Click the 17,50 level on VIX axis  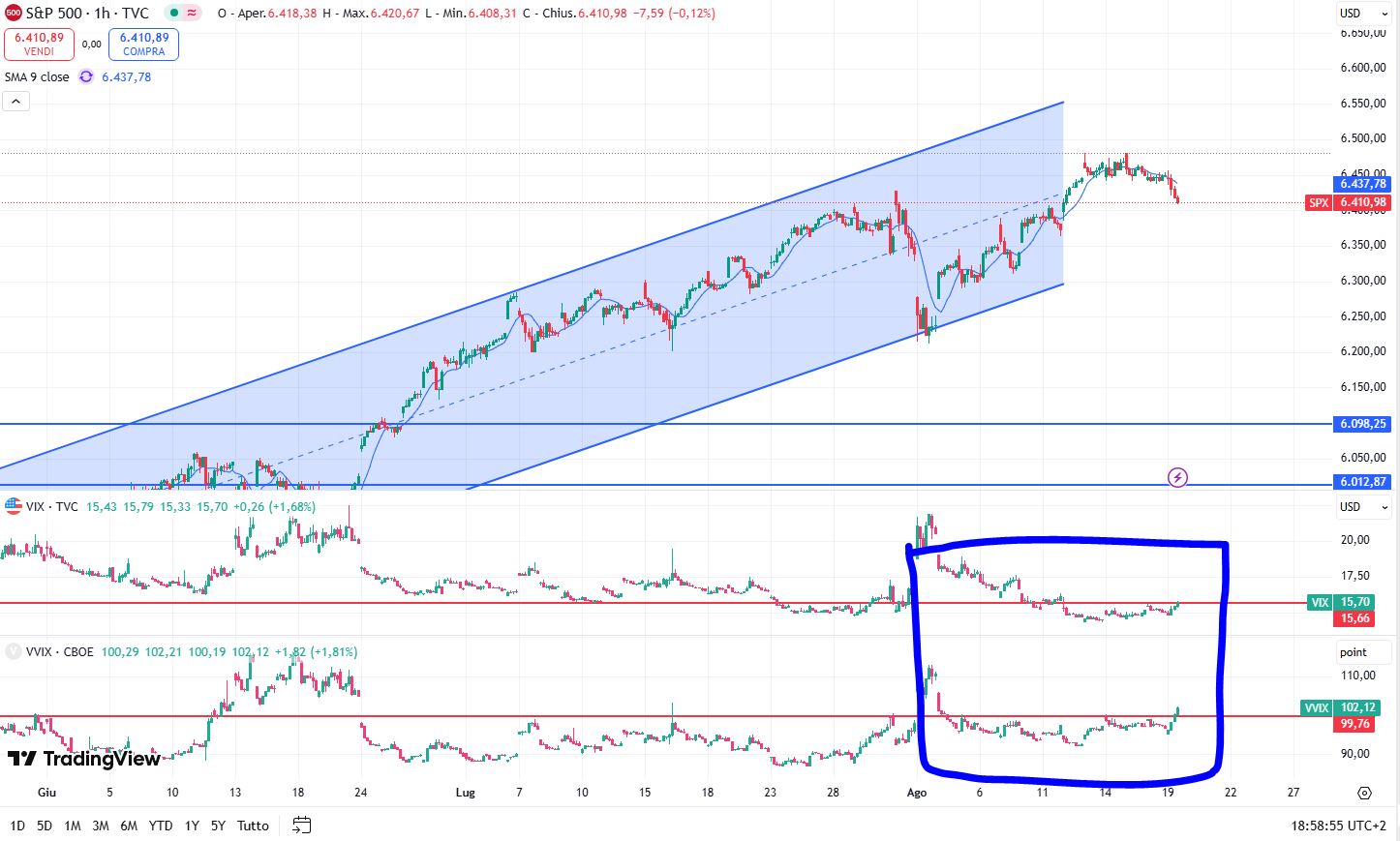tap(1354, 576)
